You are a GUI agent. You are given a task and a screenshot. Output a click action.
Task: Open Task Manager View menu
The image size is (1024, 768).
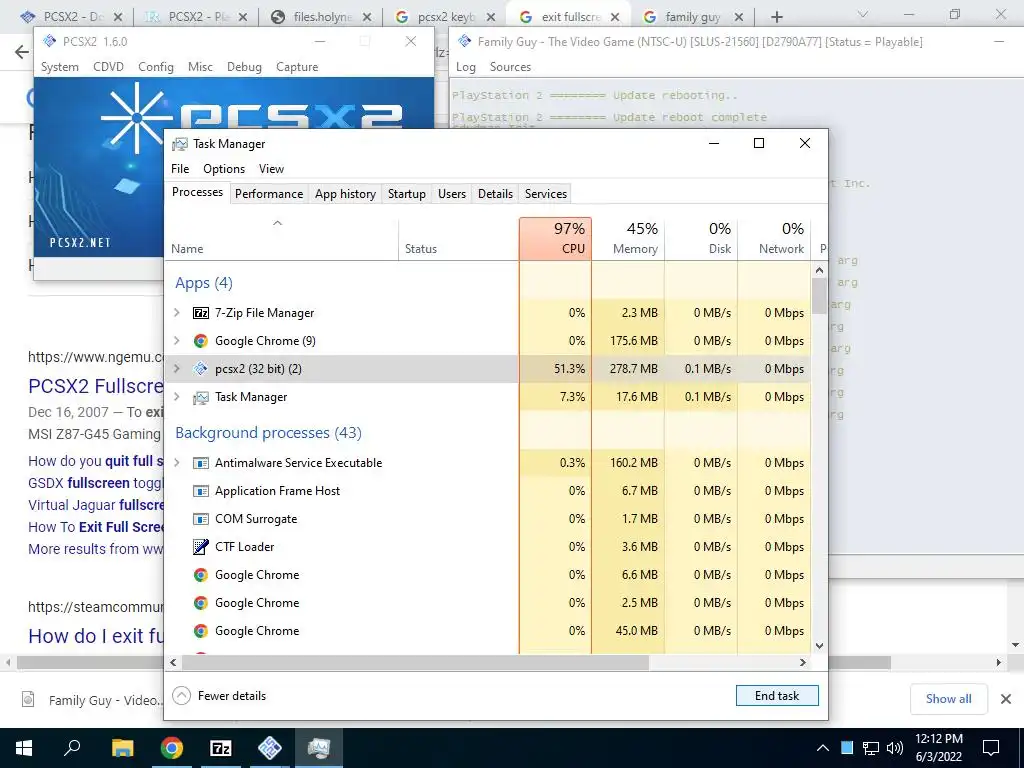[271, 169]
